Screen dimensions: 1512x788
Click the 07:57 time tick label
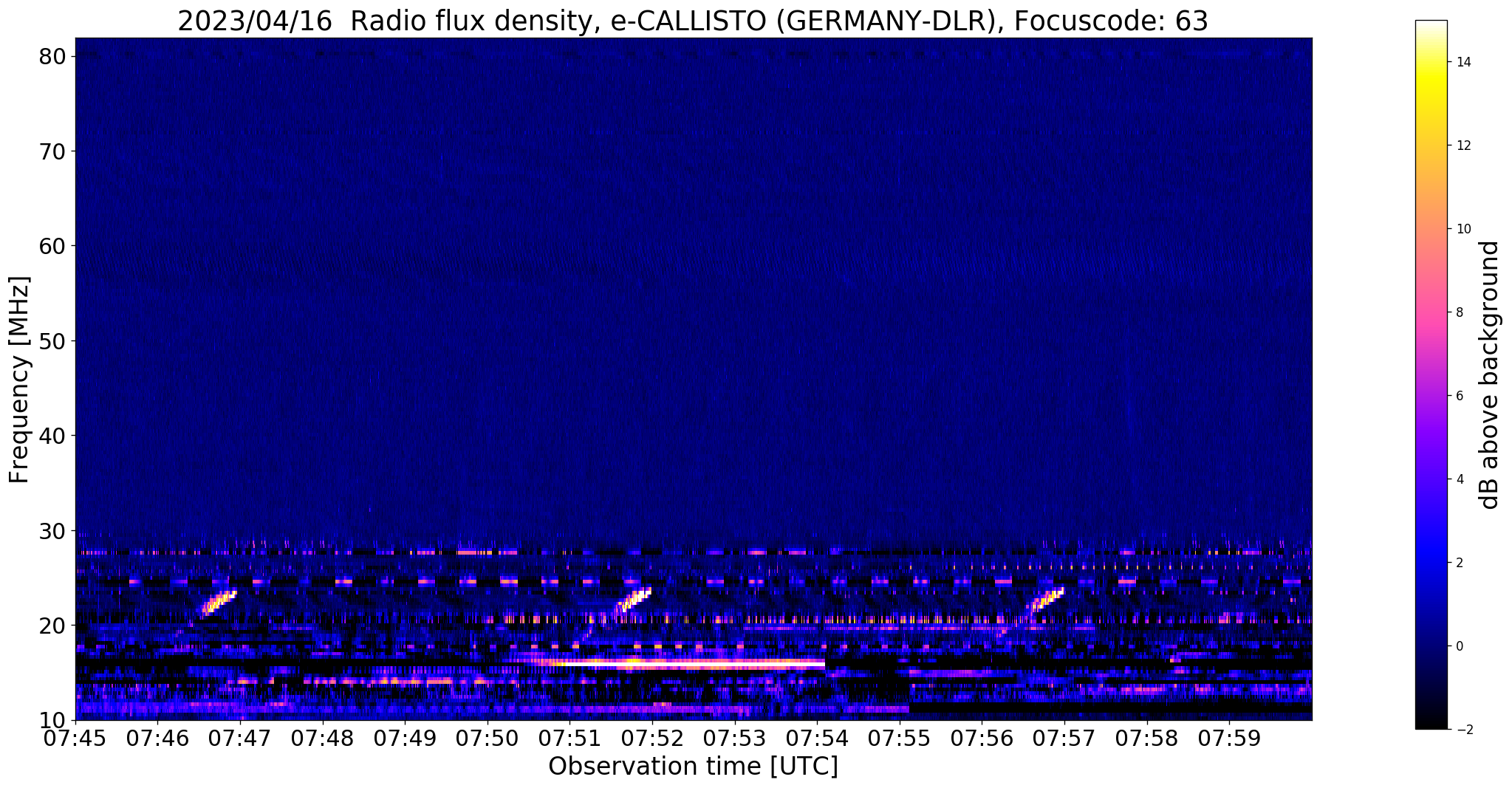[x=1064, y=738]
